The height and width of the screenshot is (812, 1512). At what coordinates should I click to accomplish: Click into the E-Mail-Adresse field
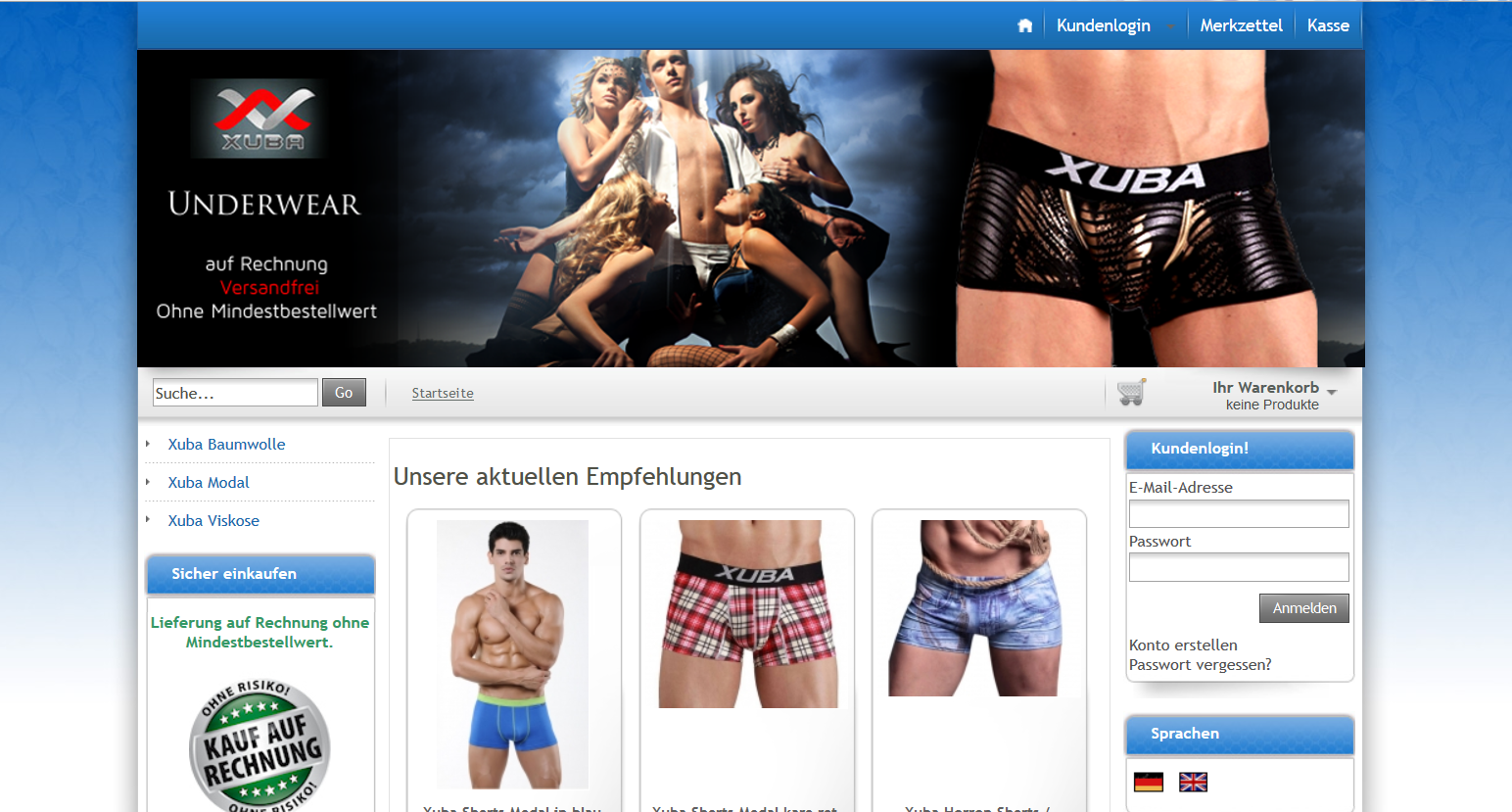click(1239, 514)
